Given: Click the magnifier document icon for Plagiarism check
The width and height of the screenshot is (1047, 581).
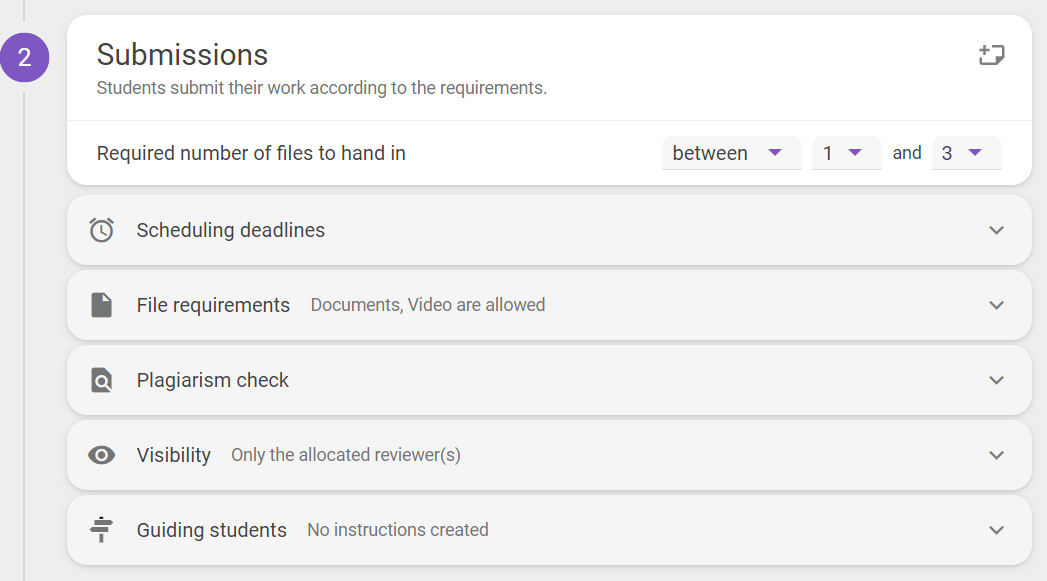Looking at the screenshot, I should [101, 380].
